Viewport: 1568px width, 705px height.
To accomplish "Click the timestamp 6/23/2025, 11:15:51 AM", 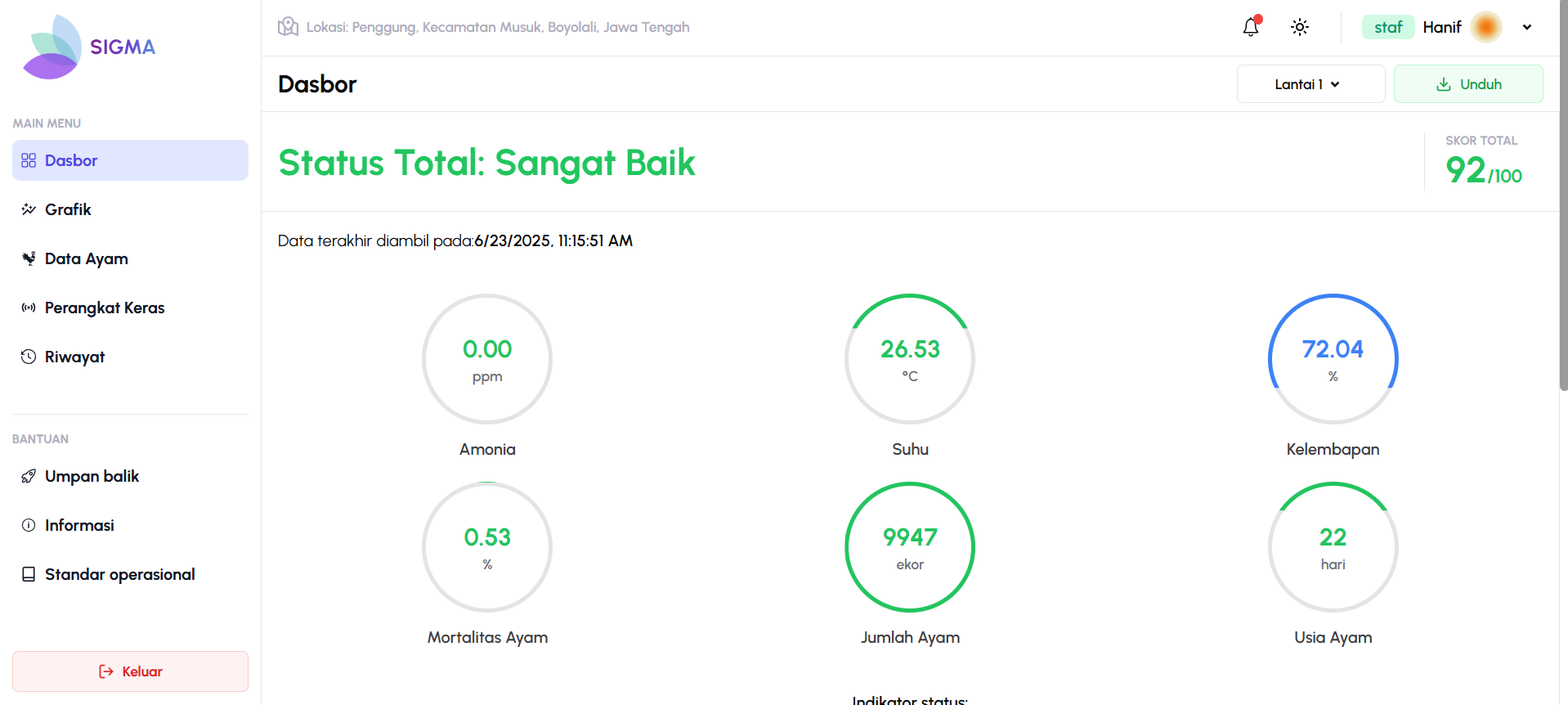I will click(x=553, y=240).
